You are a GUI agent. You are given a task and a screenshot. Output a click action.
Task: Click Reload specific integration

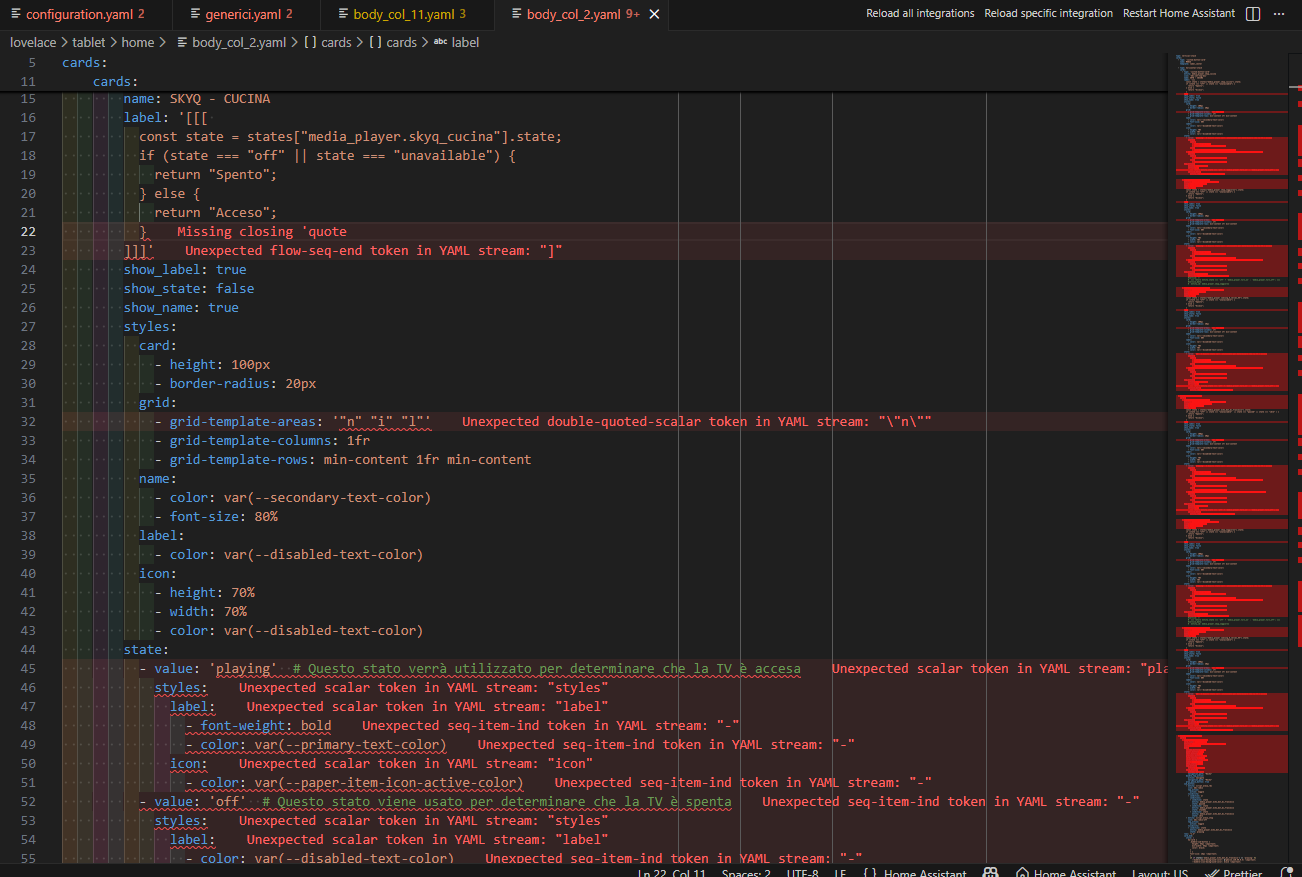pyautogui.click(x=1048, y=14)
